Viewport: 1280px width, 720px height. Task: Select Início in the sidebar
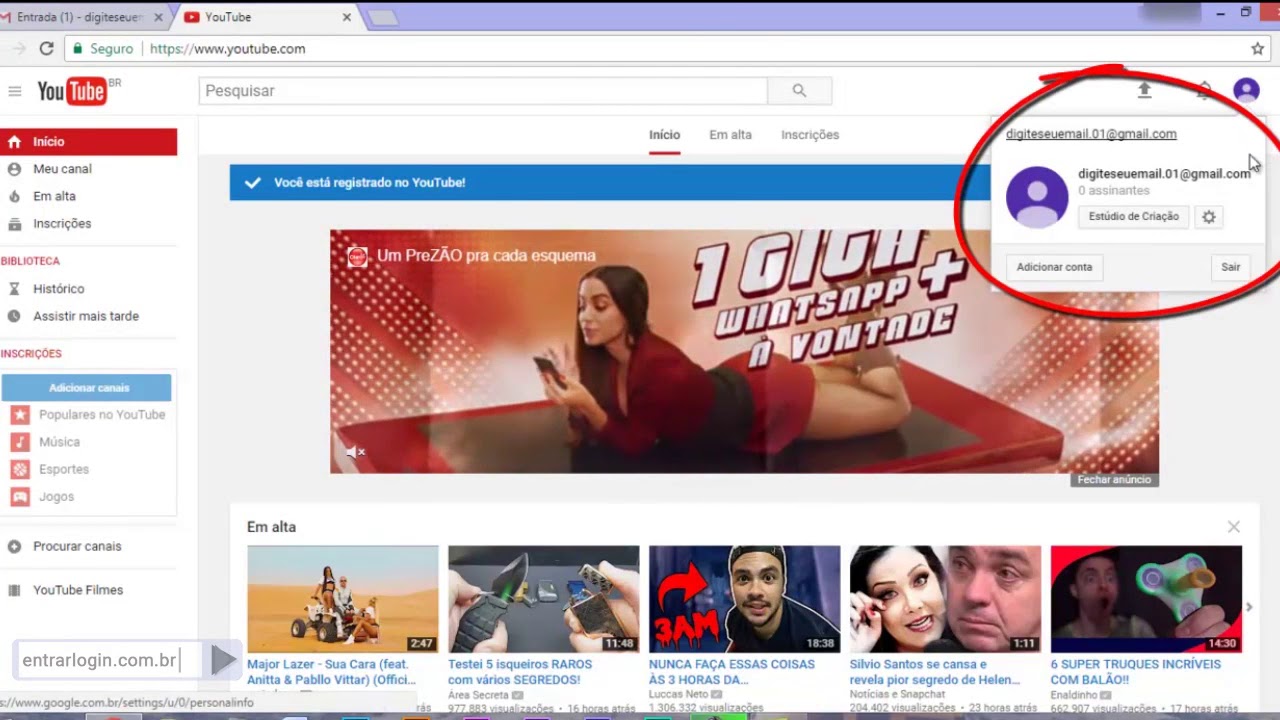coord(88,142)
